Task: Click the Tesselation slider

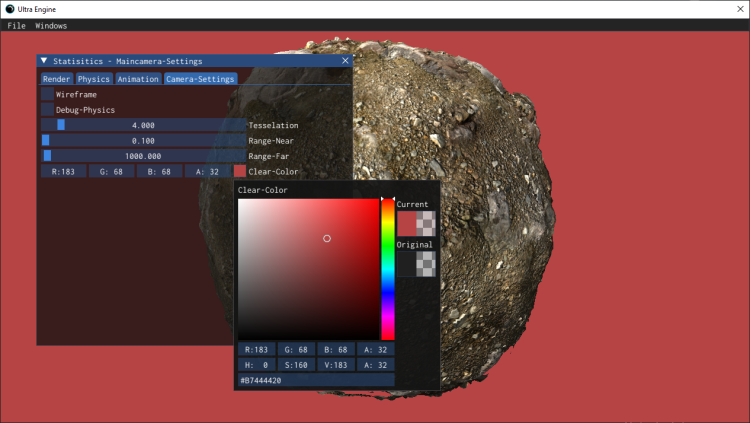Action: pyautogui.click(x=143, y=125)
